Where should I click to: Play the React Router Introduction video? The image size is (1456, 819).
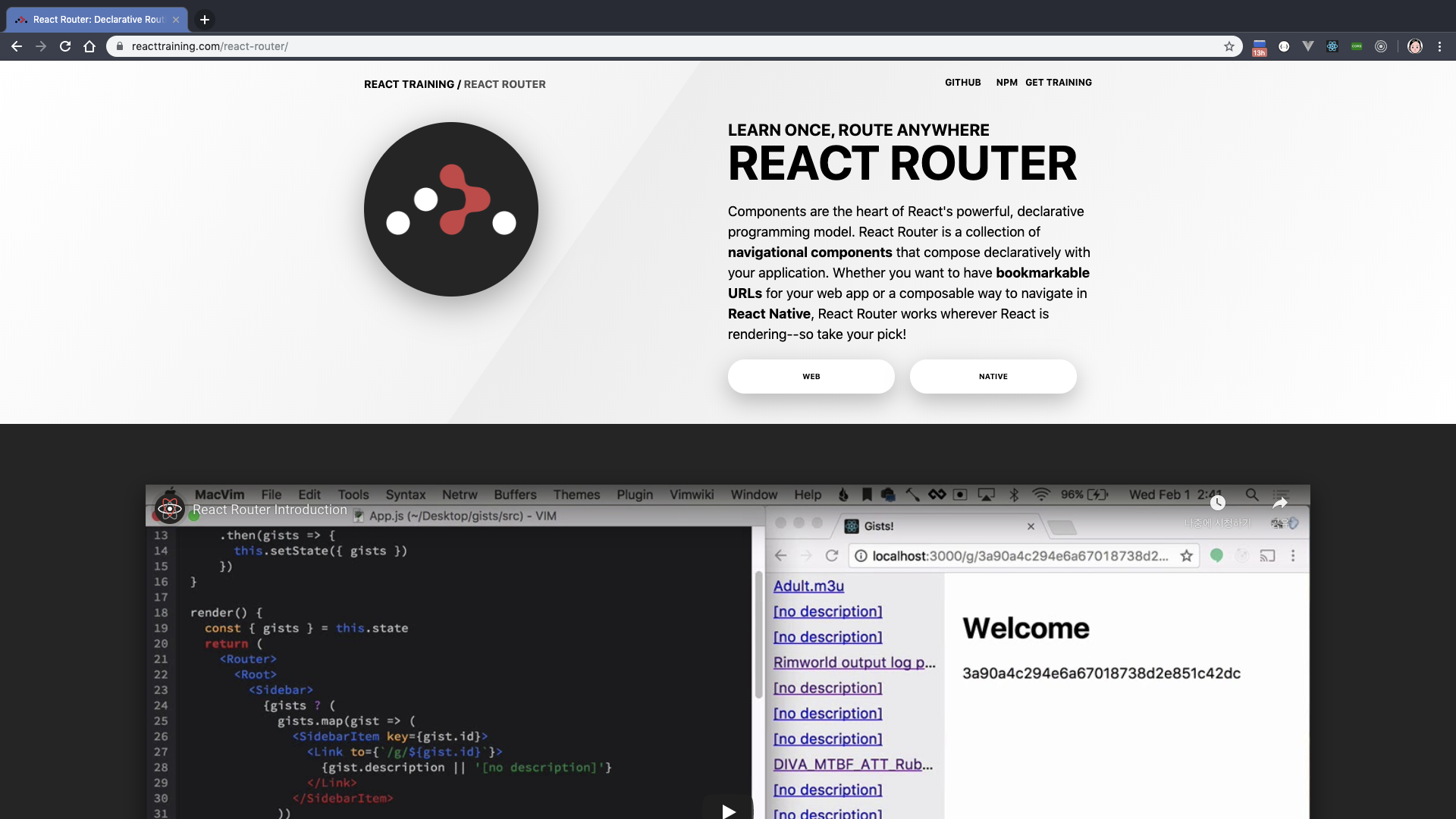[x=728, y=810]
